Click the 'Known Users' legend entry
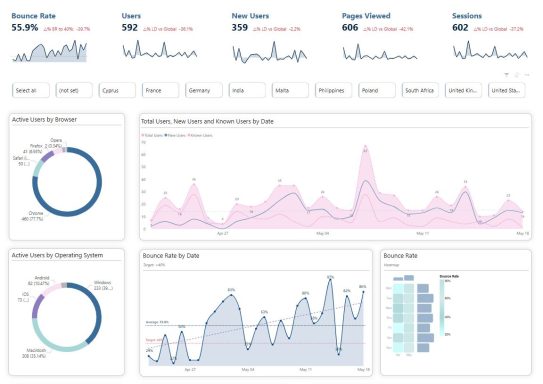The width and height of the screenshot is (543, 384). coord(200,135)
